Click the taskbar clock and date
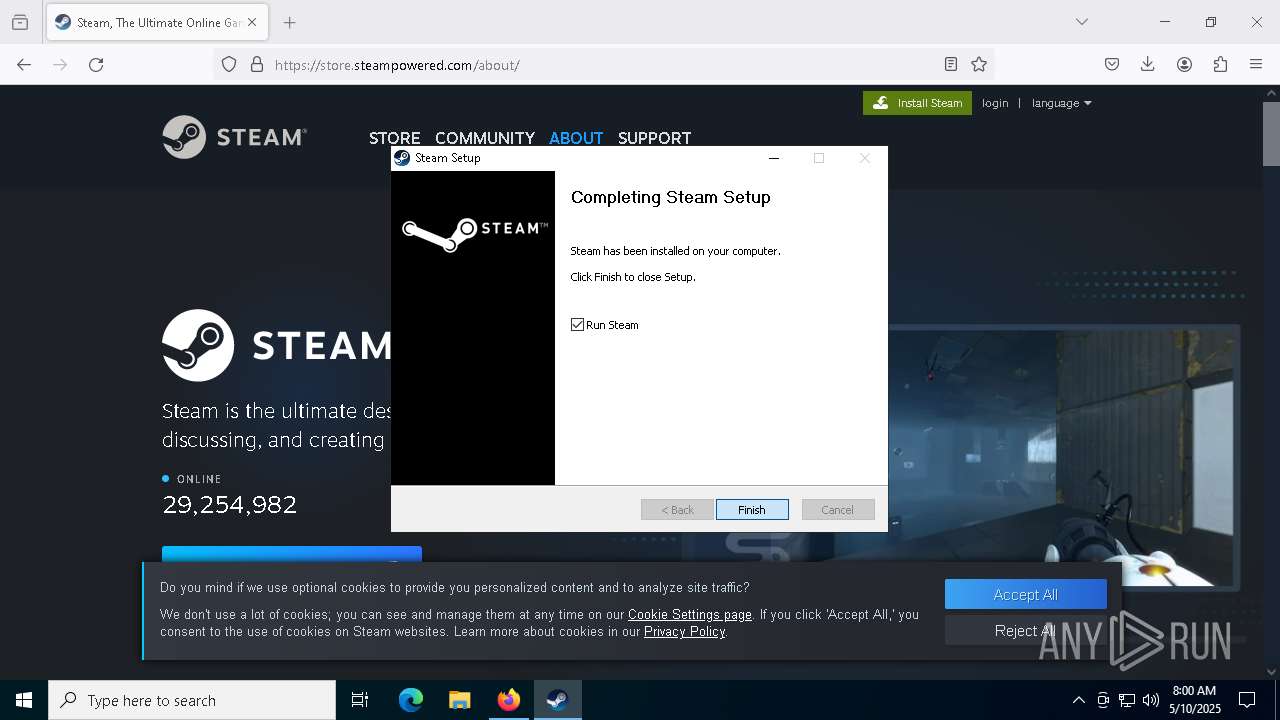 tap(1194, 700)
